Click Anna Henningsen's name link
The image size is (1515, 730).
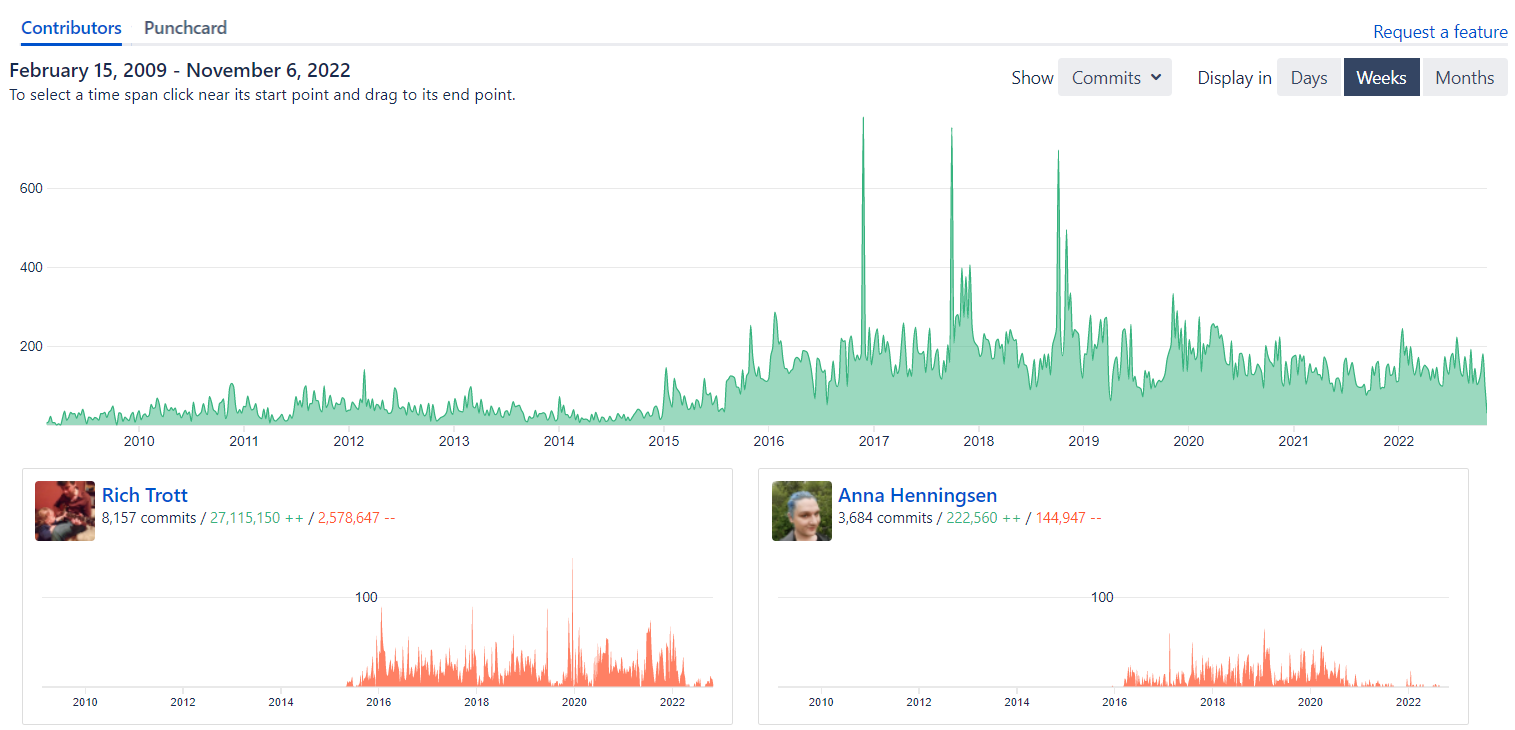click(x=917, y=495)
